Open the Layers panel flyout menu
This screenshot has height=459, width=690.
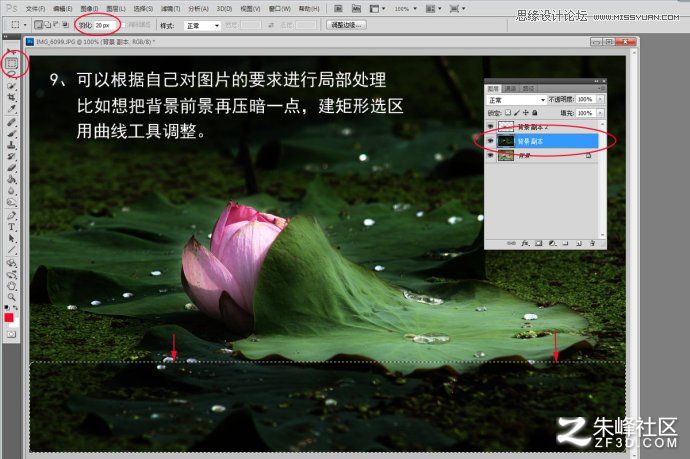(x=602, y=88)
